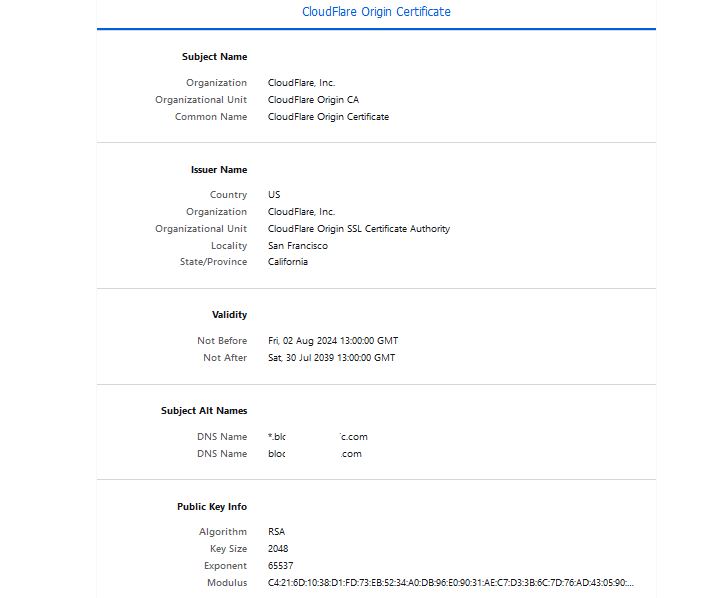Click the Exponent value '65537'
This screenshot has height=598, width=712.
pos(281,566)
